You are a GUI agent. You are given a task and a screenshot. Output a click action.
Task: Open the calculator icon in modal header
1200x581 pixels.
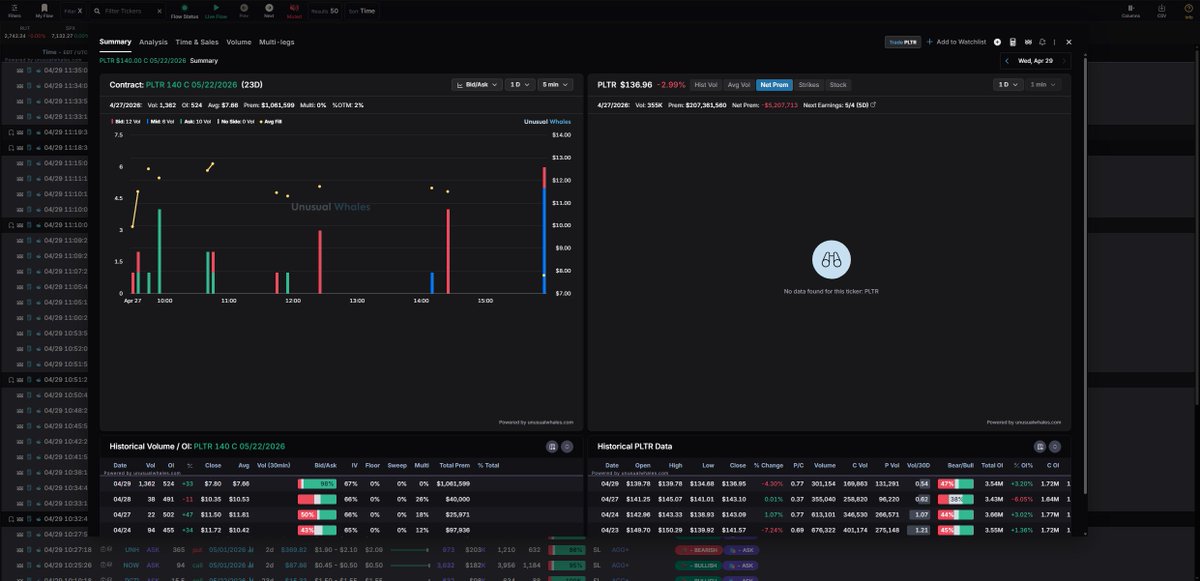(1013, 42)
